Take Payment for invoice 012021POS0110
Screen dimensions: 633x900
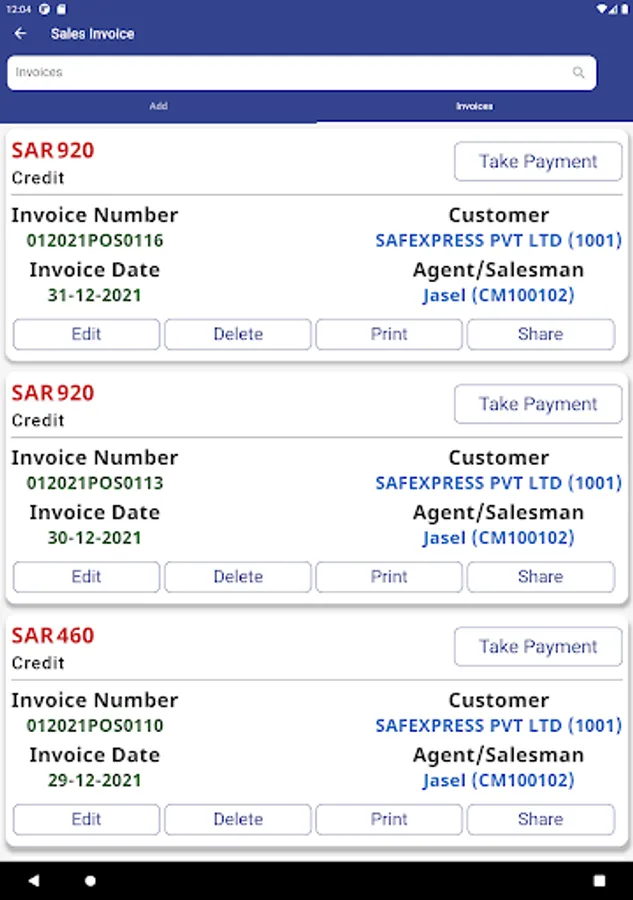[x=538, y=647]
